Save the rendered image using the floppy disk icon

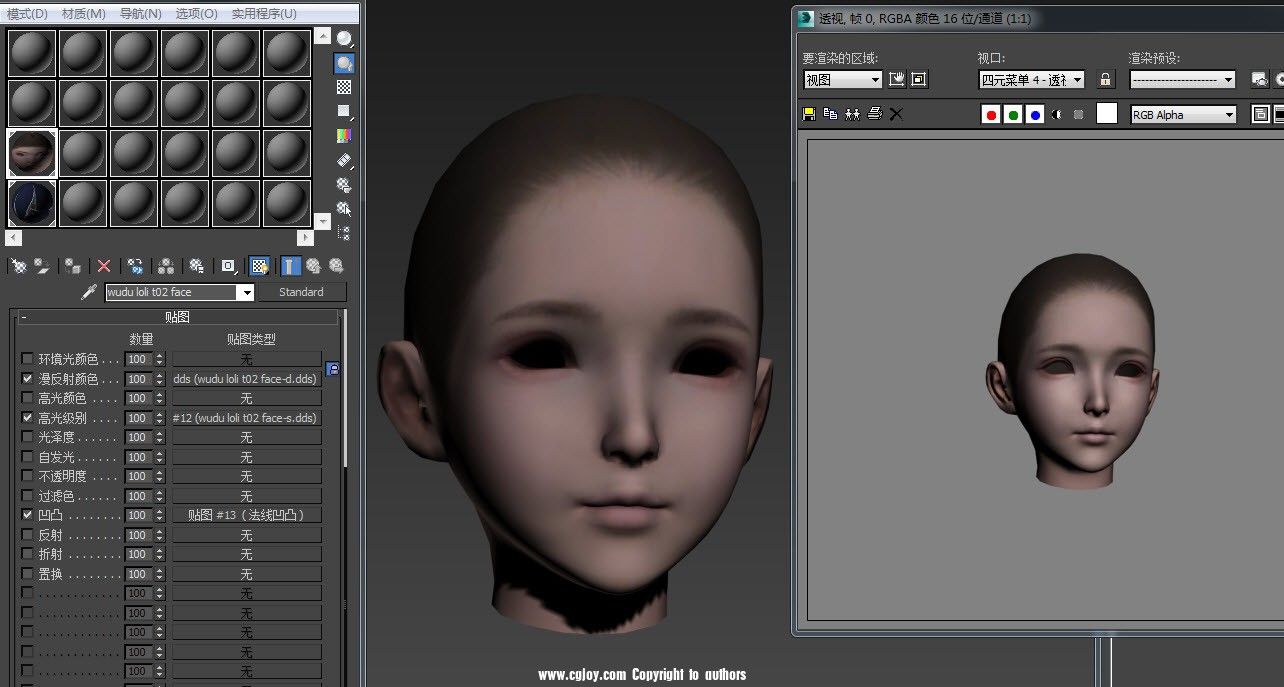(807, 113)
